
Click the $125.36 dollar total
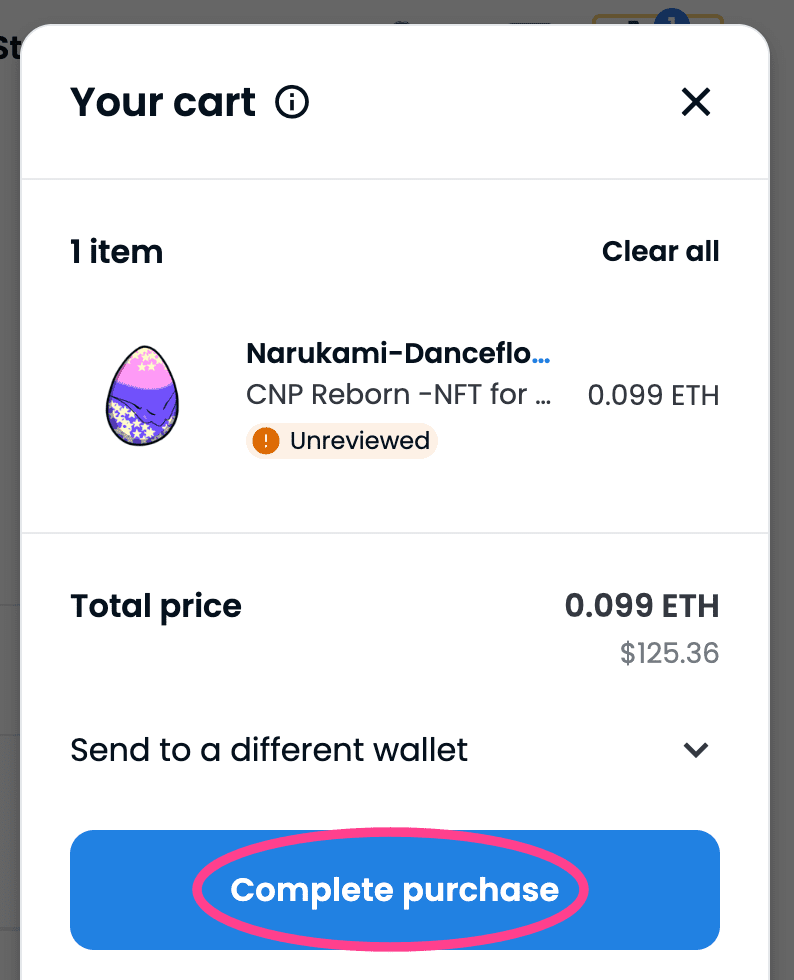click(x=669, y=653)
